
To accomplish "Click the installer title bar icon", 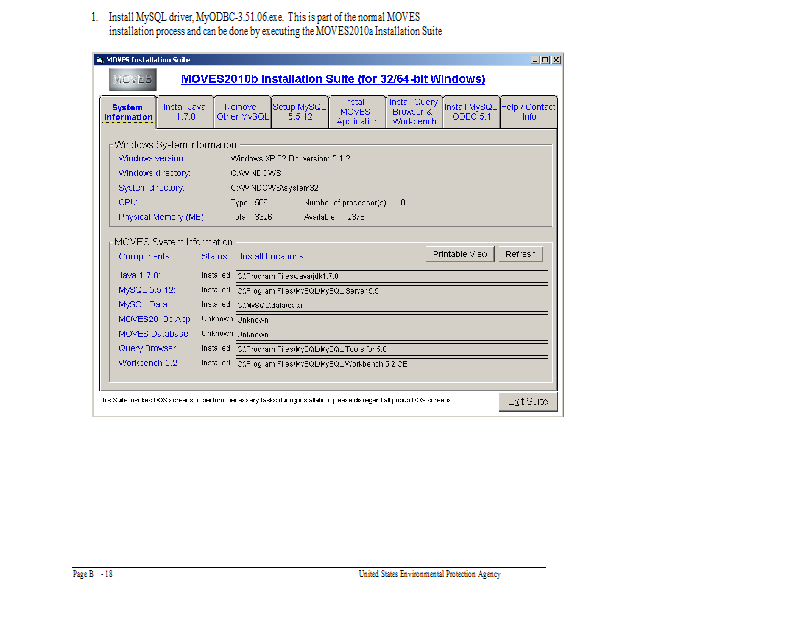I will pos(100,60).
